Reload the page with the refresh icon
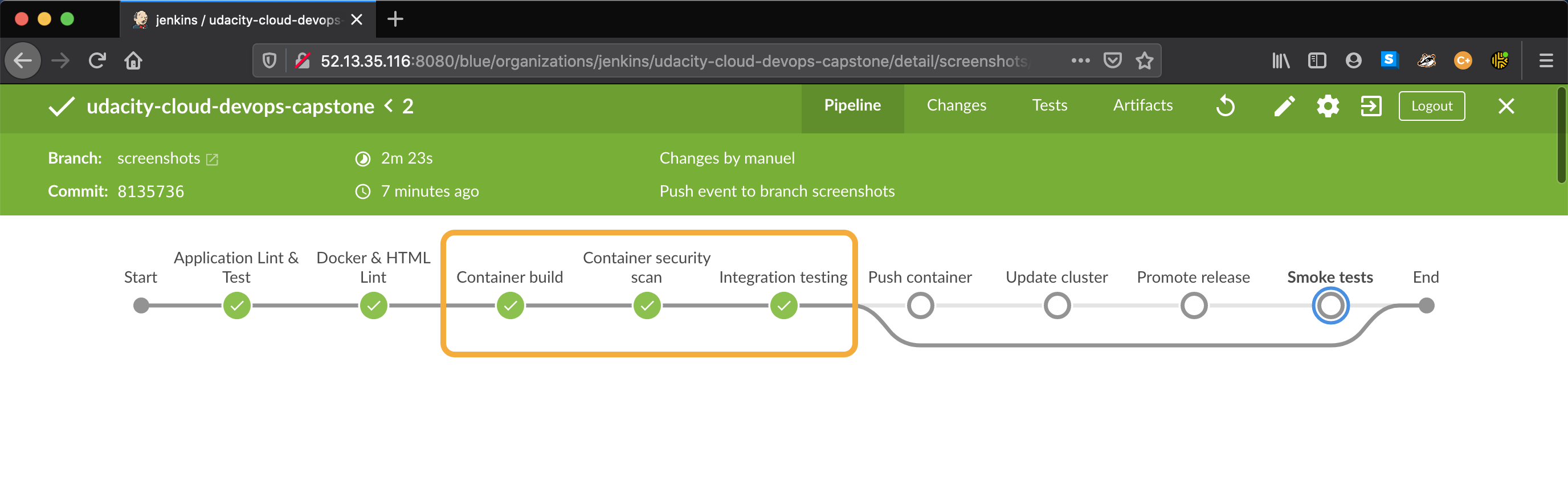The image size is (1568, 489). click(97, 60)
